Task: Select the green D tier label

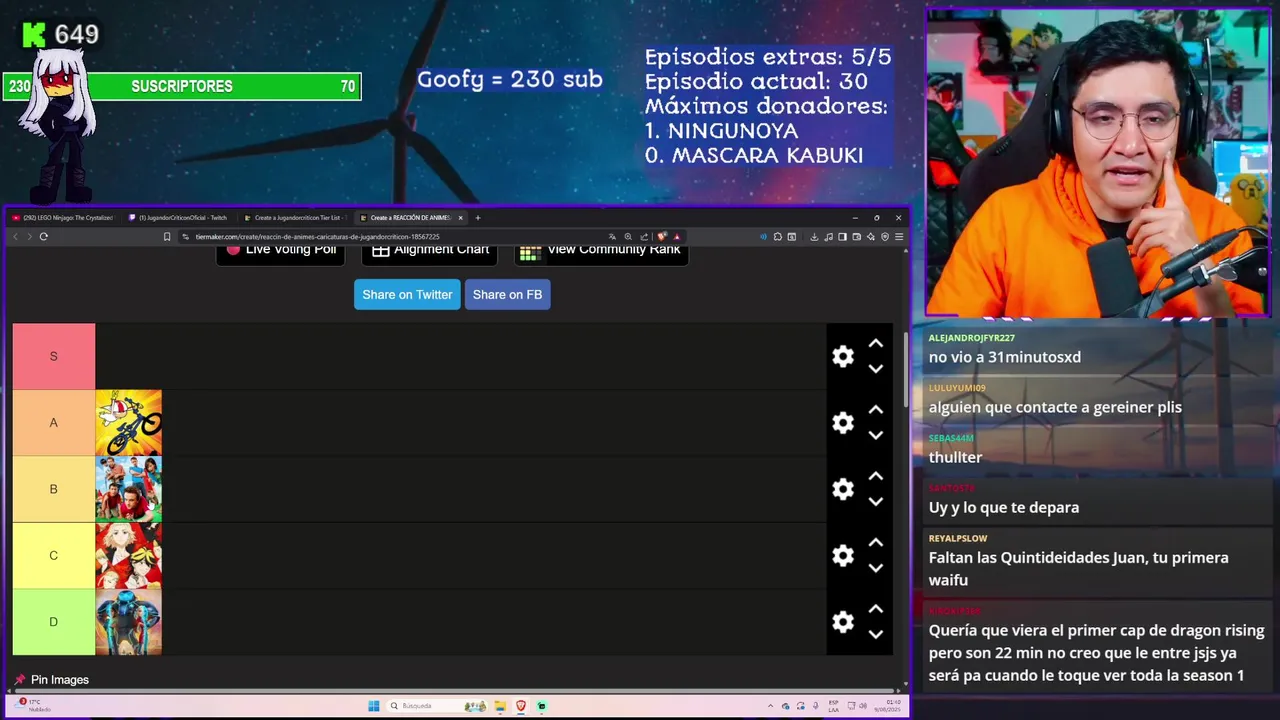Action: pos(54,622)
